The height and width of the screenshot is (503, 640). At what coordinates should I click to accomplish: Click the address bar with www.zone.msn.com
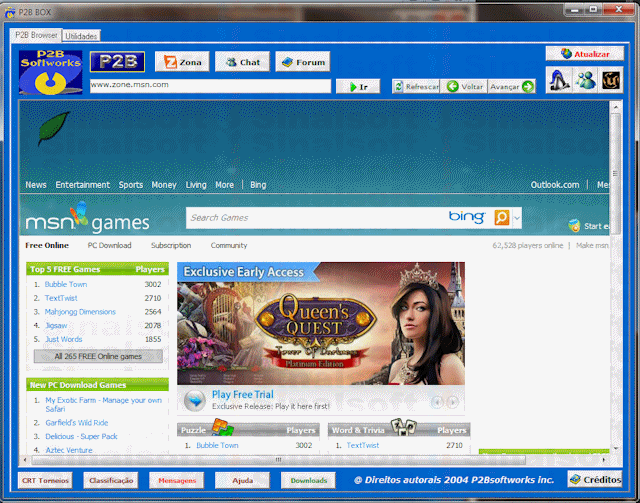pyautogui.click(x=210, y=85)
